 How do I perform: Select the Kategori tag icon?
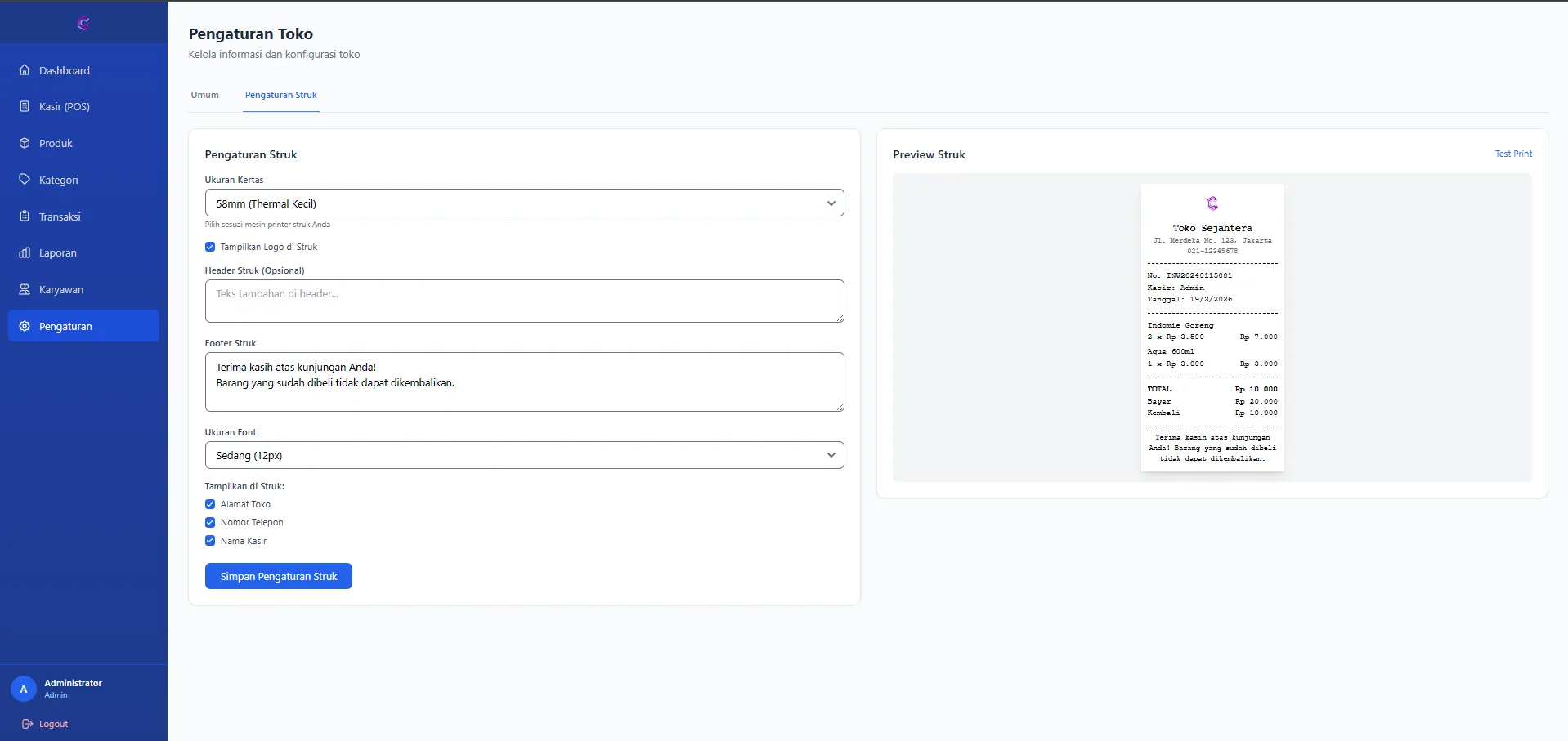25,180
